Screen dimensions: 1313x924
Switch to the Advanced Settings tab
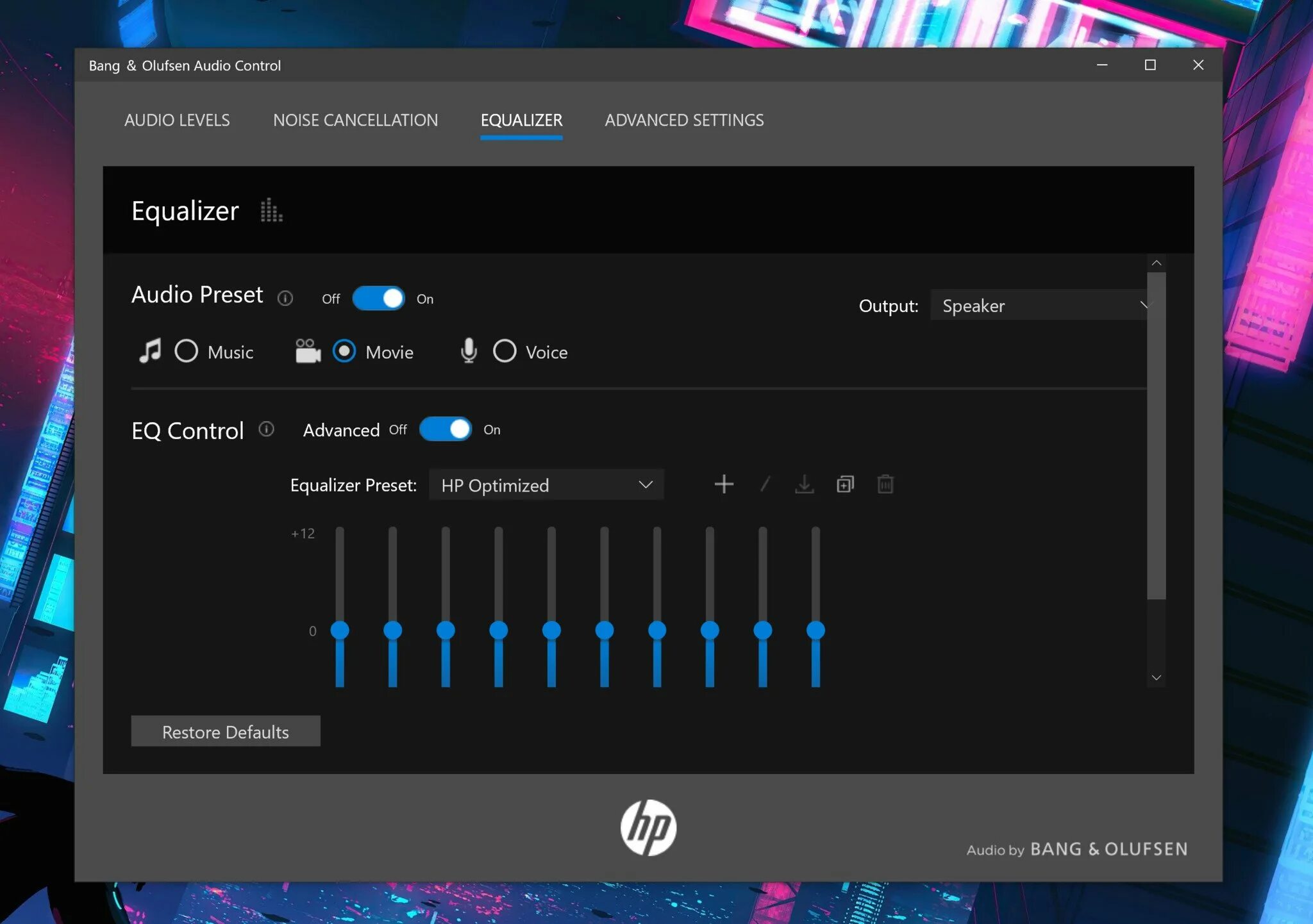pyautogui.click(x=684, y=120)
